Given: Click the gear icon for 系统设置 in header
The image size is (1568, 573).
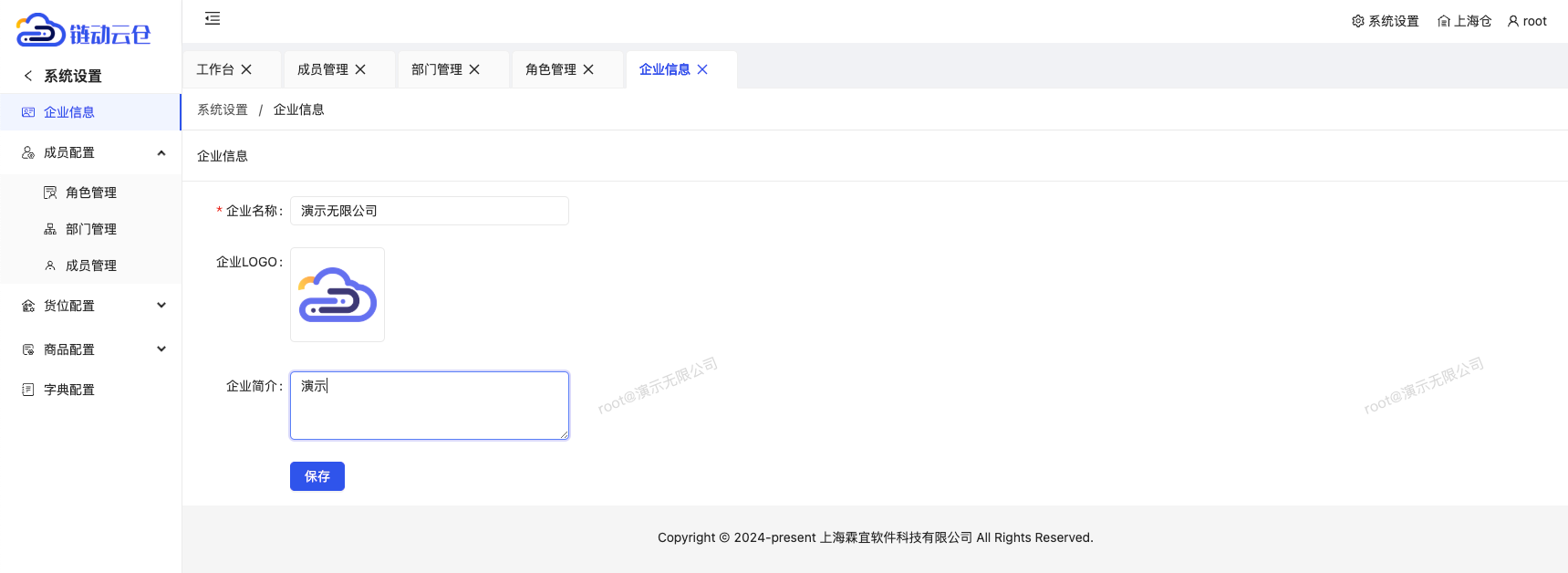Looking at the screenshot, I should coord(1358,21).
